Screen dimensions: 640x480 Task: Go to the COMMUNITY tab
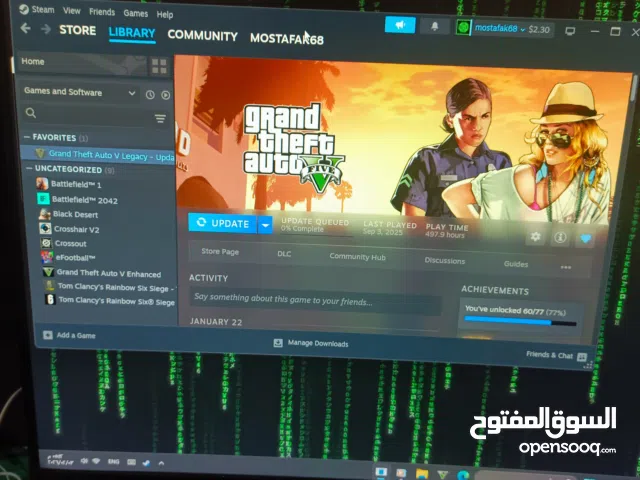coord(202,36)
